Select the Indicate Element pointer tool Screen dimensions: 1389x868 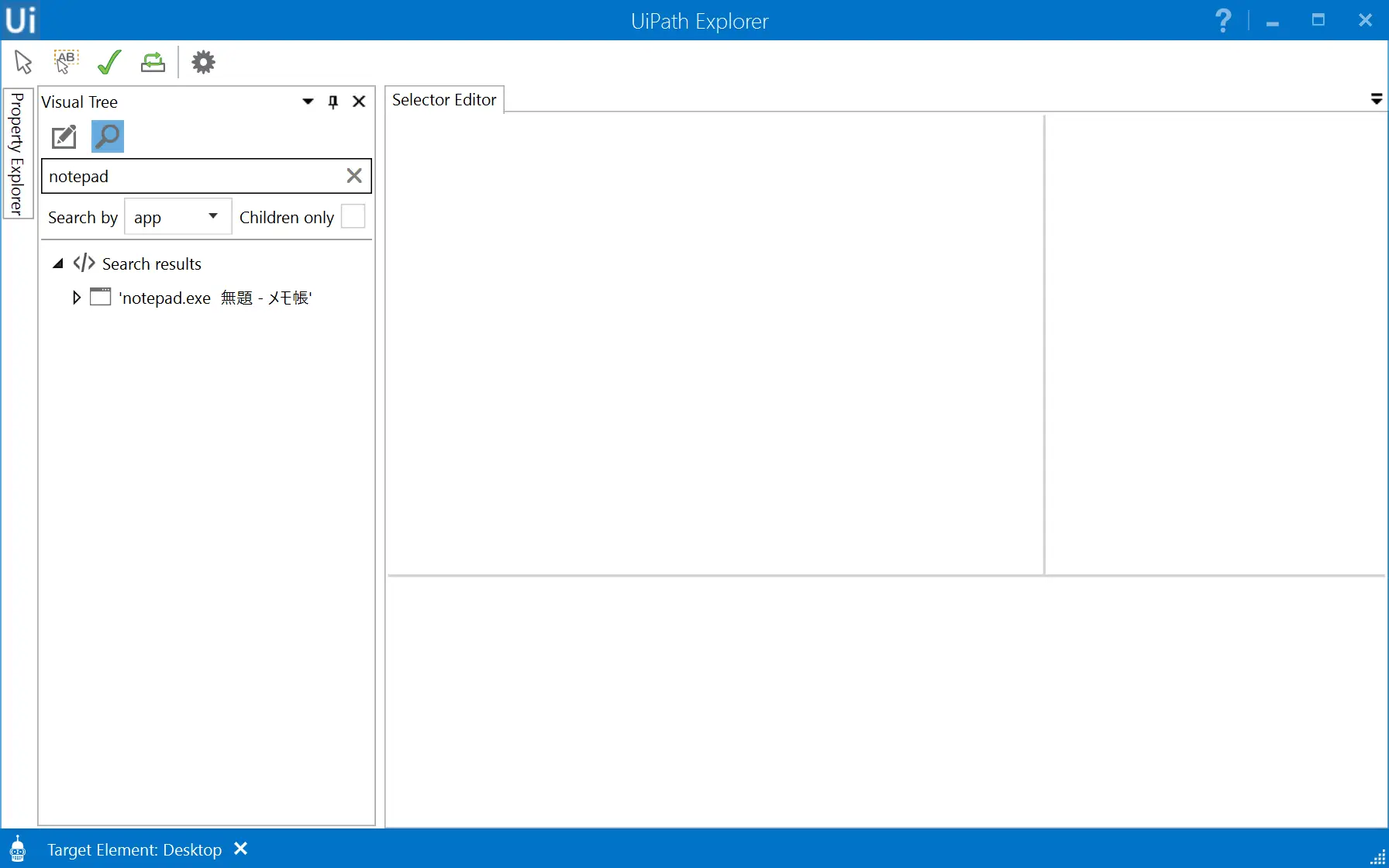point(23,62)
